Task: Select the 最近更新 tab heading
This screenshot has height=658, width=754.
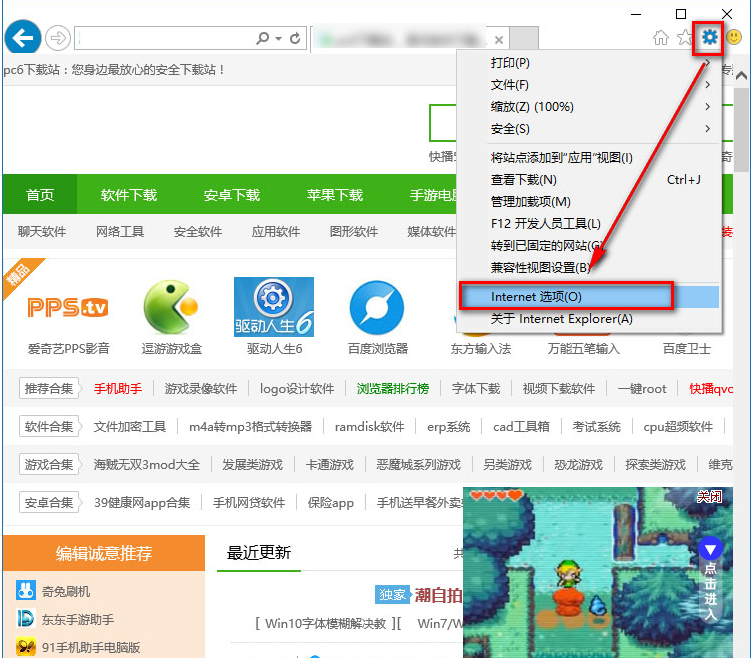Action: click(x=259, y=553)
